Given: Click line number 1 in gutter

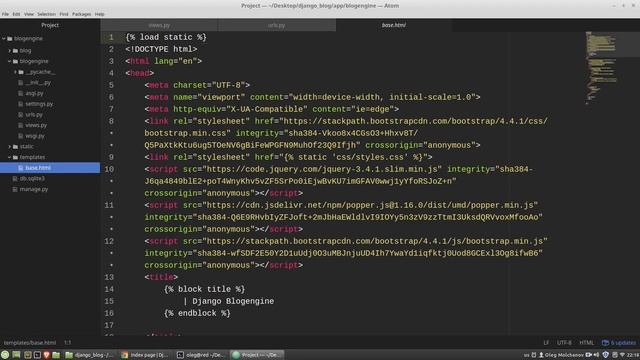Looking at the screenshot, I should coord(111,37).
